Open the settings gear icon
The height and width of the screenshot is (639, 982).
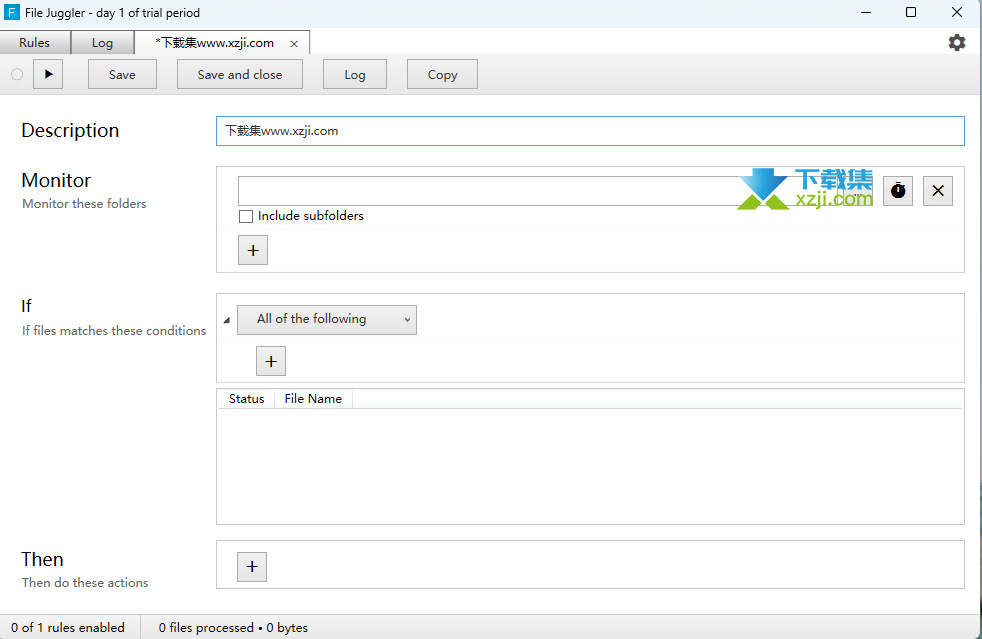pyautogui.click(x=956, y=43)
